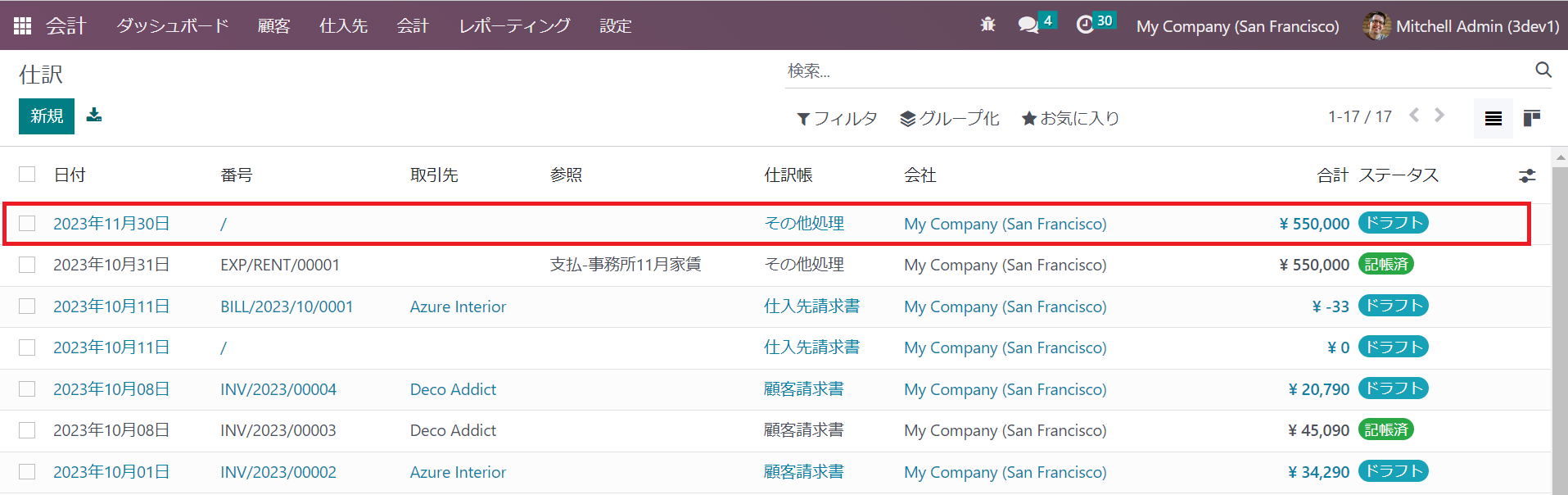This screenshot has height=495, width=1568.
Task: Expand the フィルタ dropdown
Action: tap(836, 118)
